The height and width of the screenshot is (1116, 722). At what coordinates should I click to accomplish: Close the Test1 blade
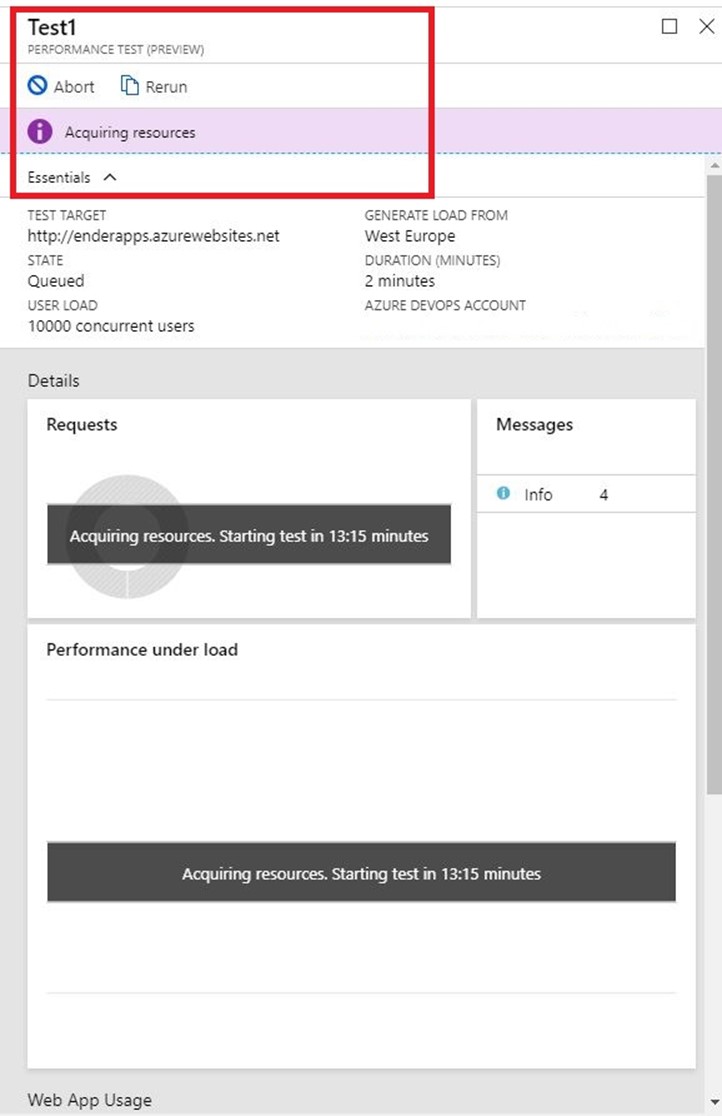pyautogui.click(x=705, y=27)
